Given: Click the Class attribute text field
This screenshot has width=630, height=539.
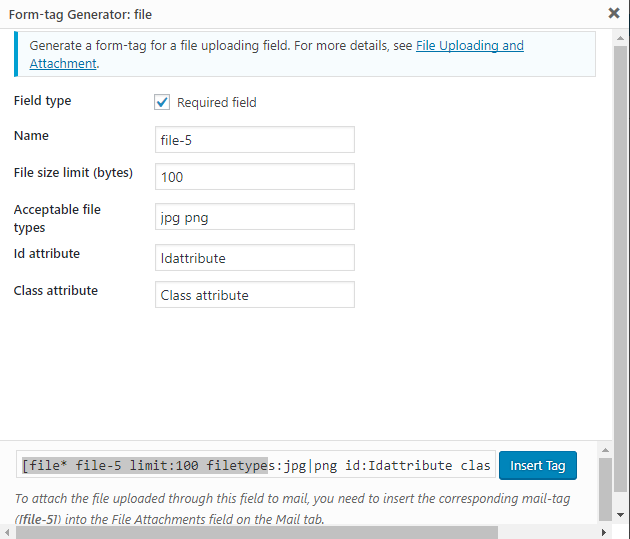Looking at the screenshot, I should click(255, 295).
